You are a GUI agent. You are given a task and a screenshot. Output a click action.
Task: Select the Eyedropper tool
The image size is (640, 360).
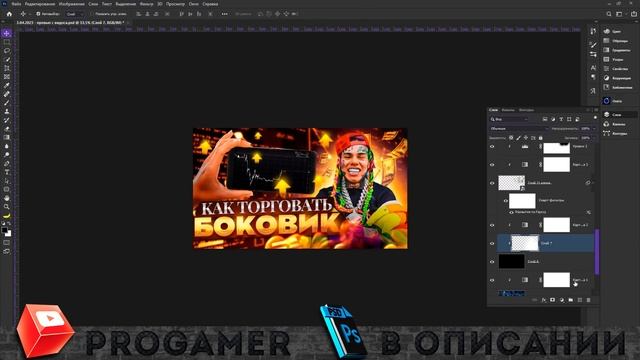7,85
